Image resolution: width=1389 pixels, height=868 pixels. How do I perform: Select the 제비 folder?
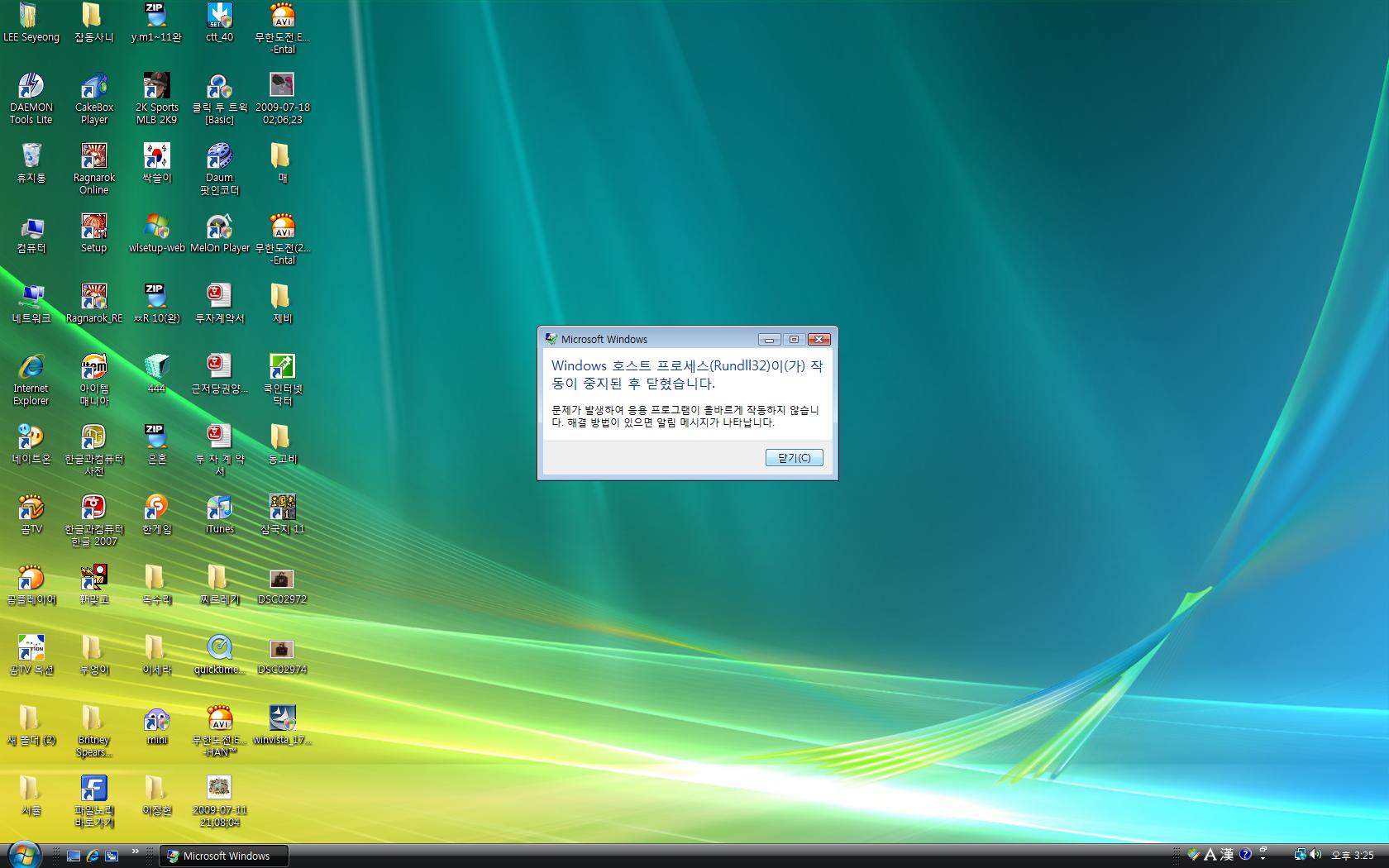pyautogui.click(x=283, y=303)
